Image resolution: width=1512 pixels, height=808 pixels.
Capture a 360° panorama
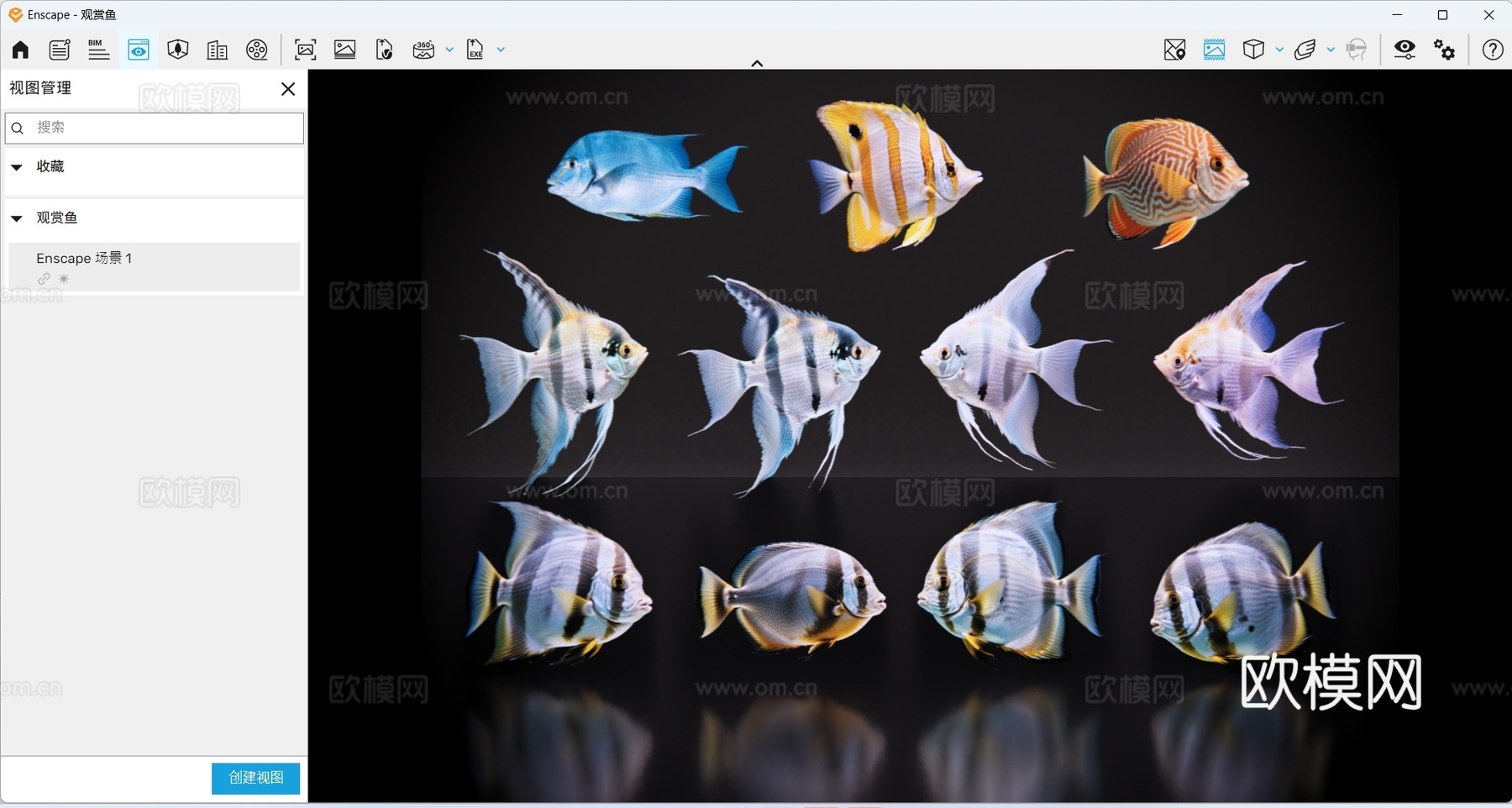(424, 50)
